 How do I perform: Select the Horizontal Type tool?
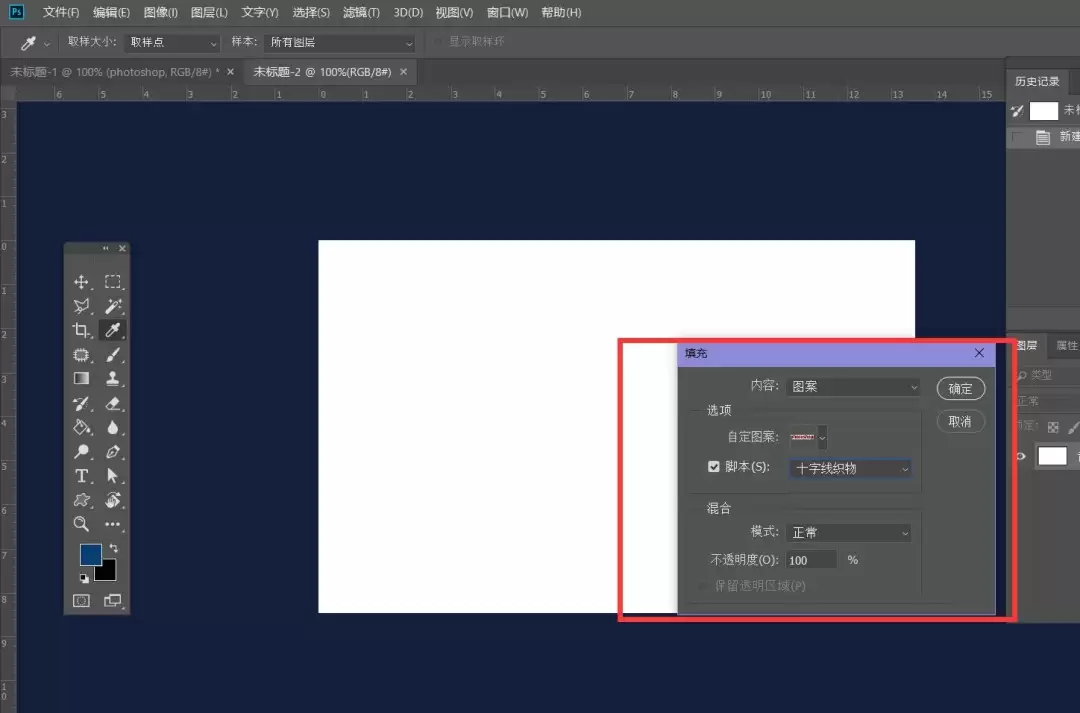coord(81,475)
